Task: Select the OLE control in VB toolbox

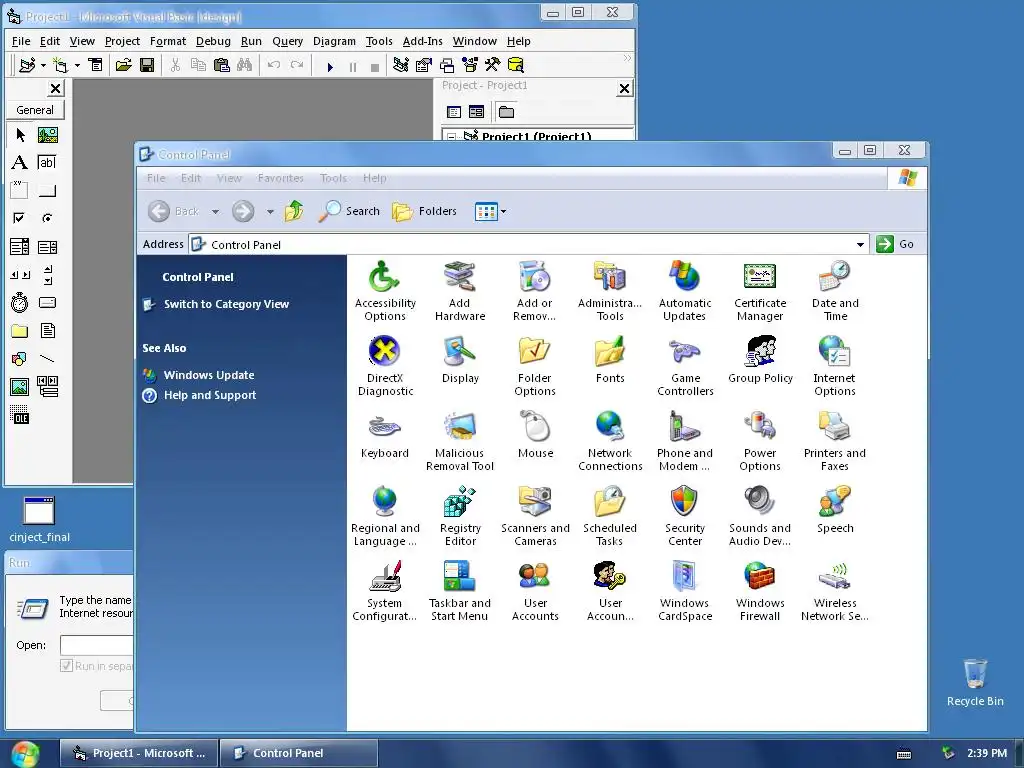Action: [x=20, y=416]
